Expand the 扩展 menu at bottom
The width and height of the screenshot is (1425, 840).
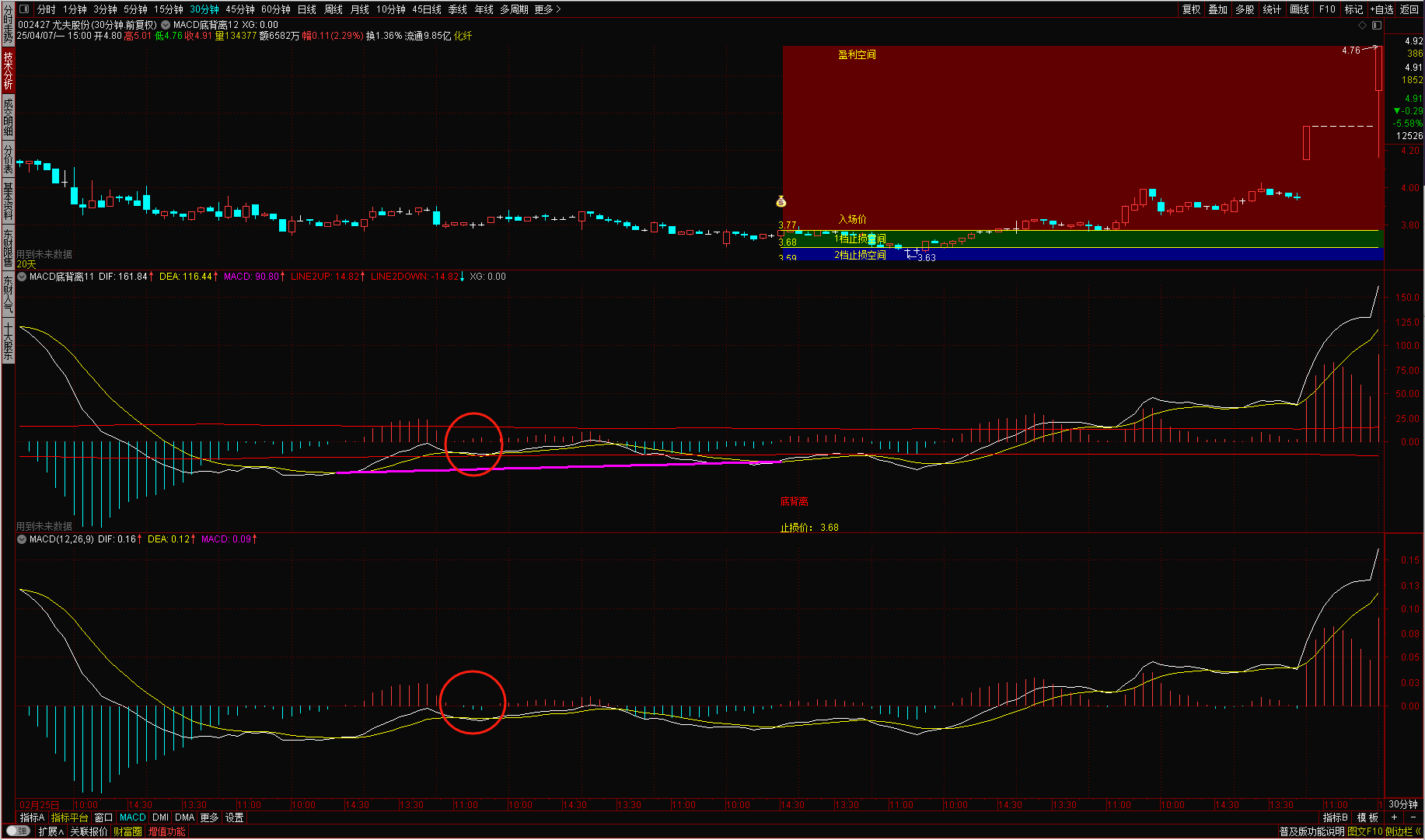pos(51,831)
